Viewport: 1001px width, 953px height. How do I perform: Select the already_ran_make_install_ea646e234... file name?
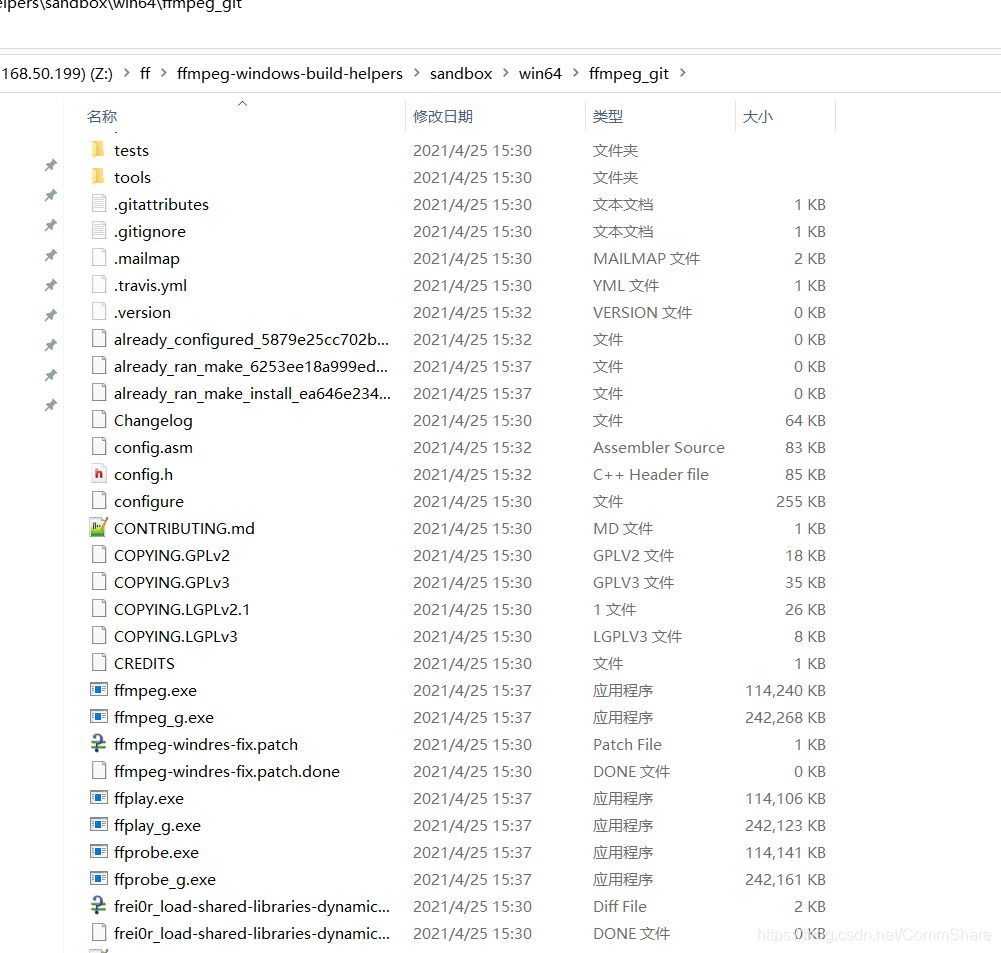[x=252, y=393]
